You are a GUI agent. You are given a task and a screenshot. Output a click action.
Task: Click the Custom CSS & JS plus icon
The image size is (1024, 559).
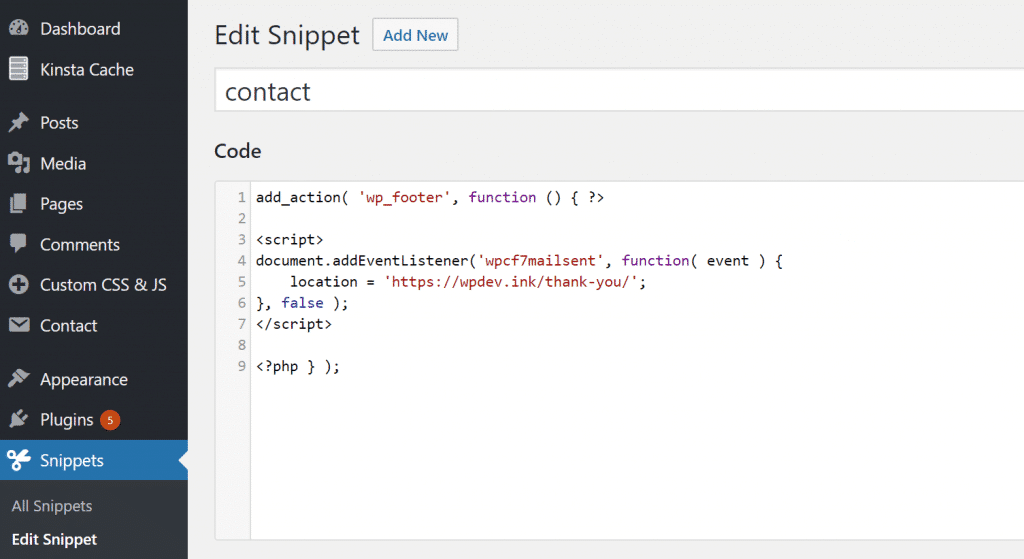tap(18, 285)
